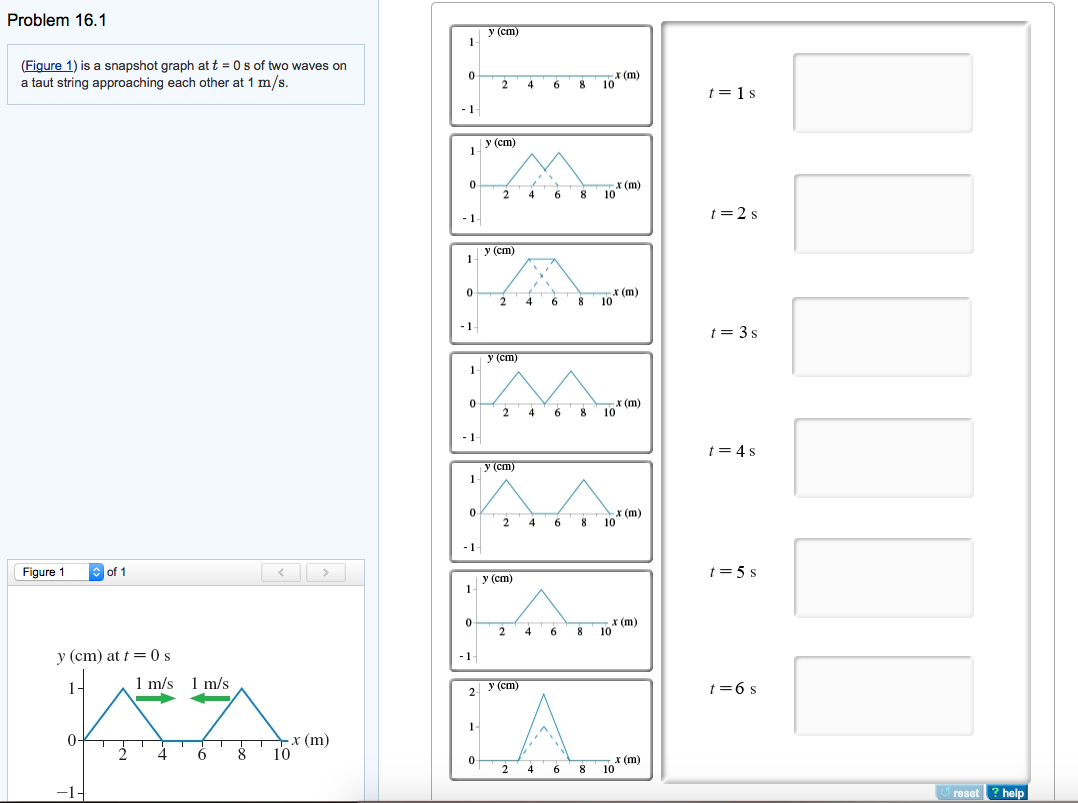
Task: Click the reset button
Action: click(958, 792)
